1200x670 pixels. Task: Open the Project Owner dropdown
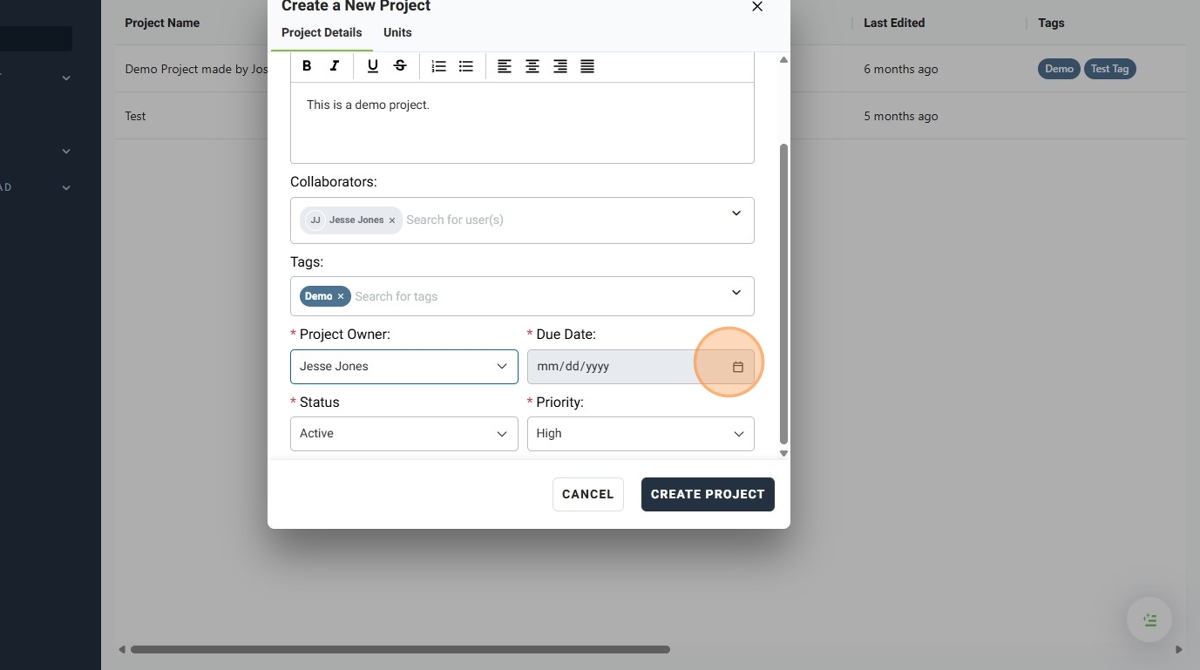click(x=404, y=366)
